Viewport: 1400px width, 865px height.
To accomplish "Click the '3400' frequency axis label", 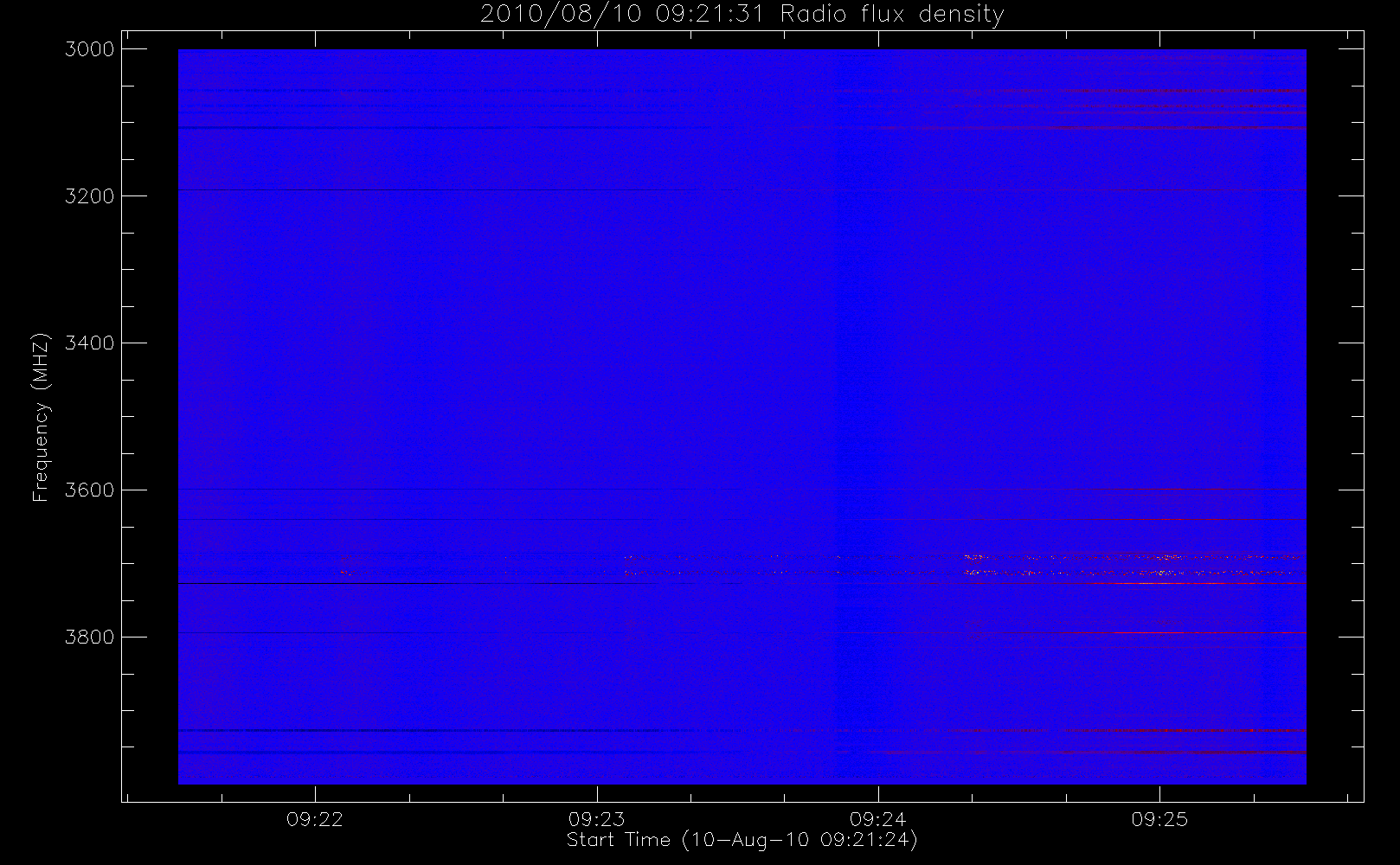I will tap(90, 343).
